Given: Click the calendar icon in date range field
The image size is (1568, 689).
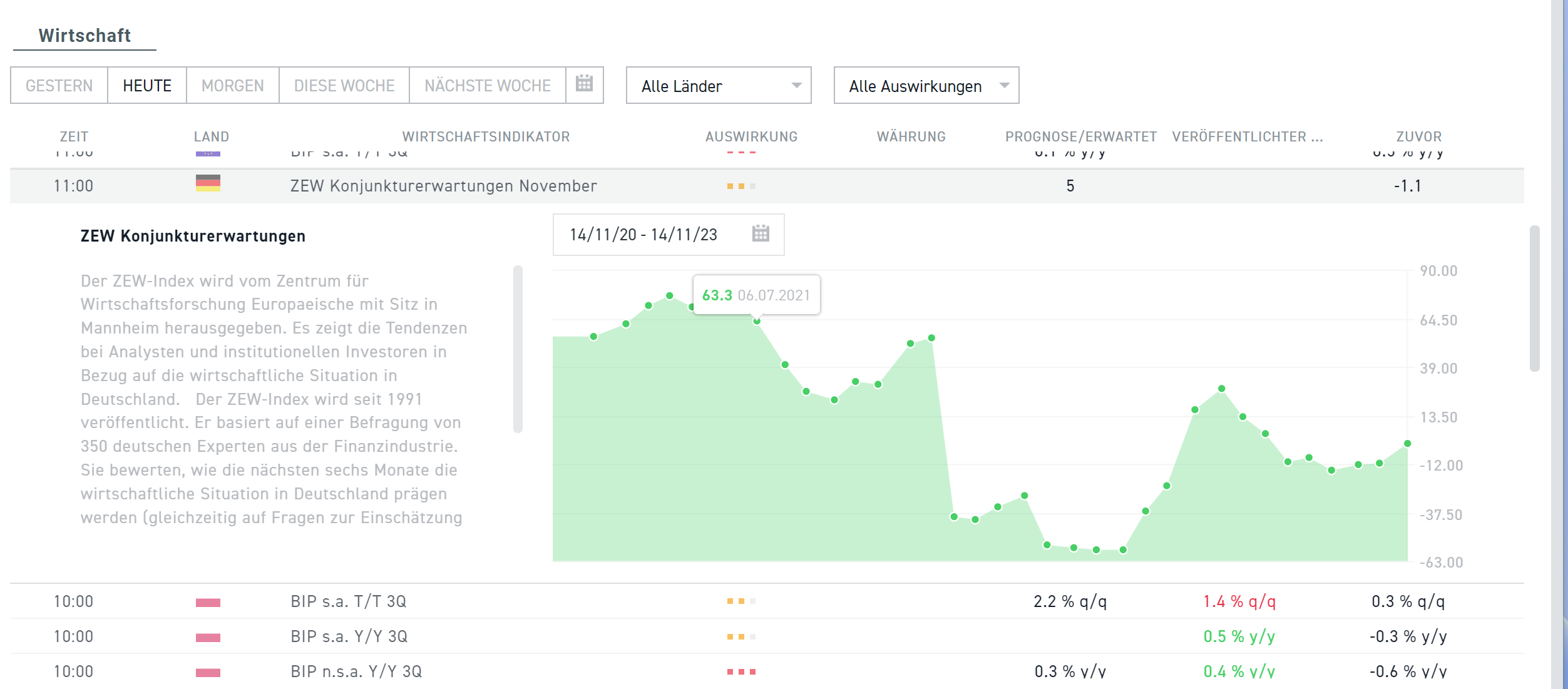Looking at the screenshot, I should click(x=760, y=234).
